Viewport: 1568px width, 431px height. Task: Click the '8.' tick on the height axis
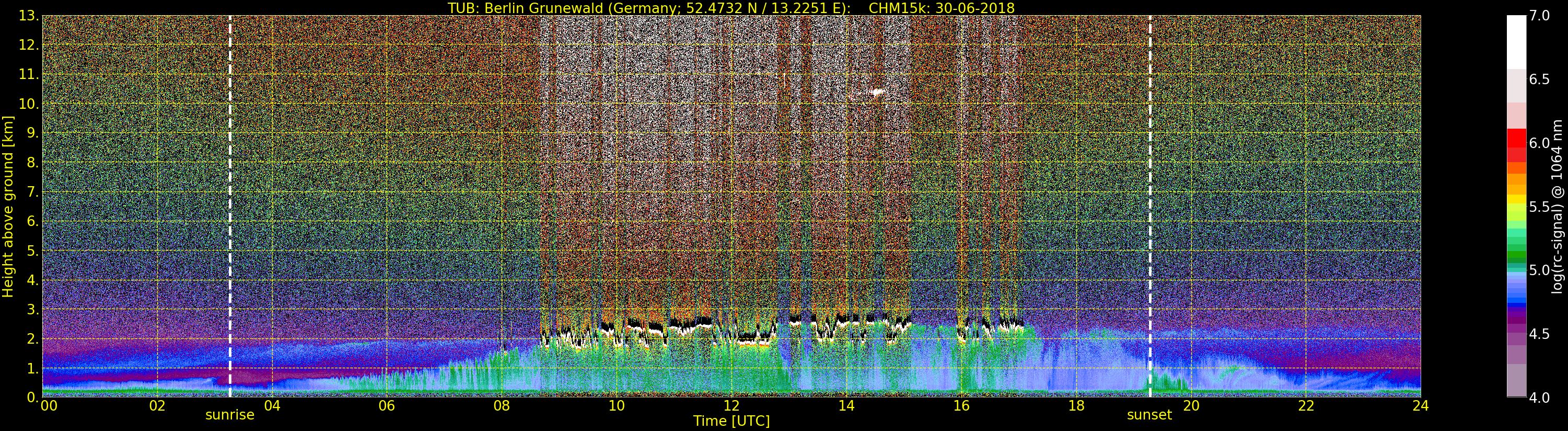coord(33,163)
